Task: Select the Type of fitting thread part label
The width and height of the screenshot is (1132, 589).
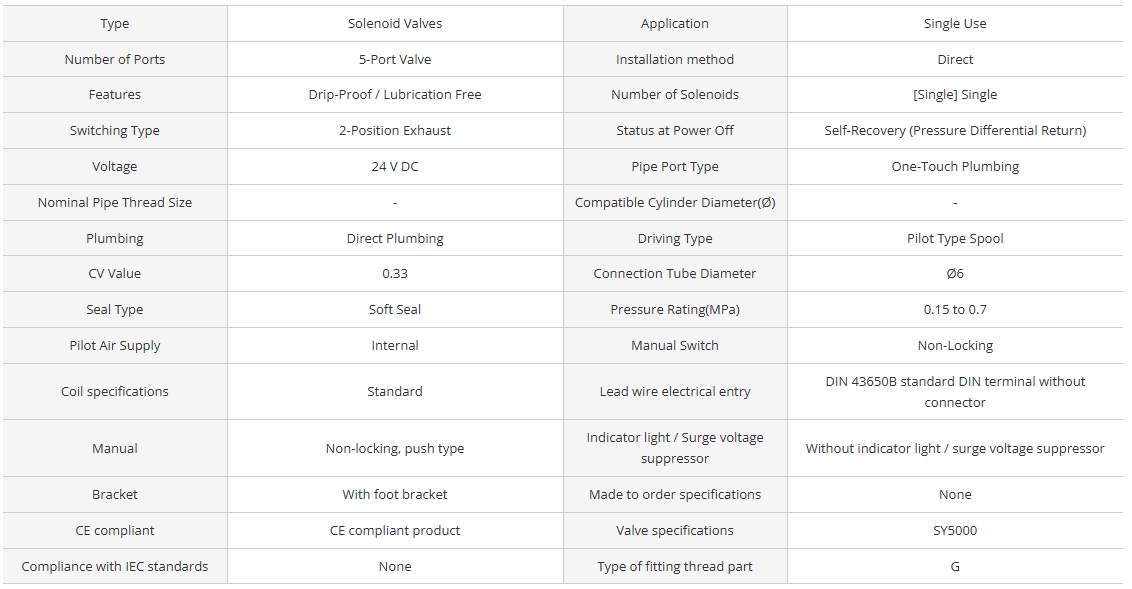Action: click(675, 567)
